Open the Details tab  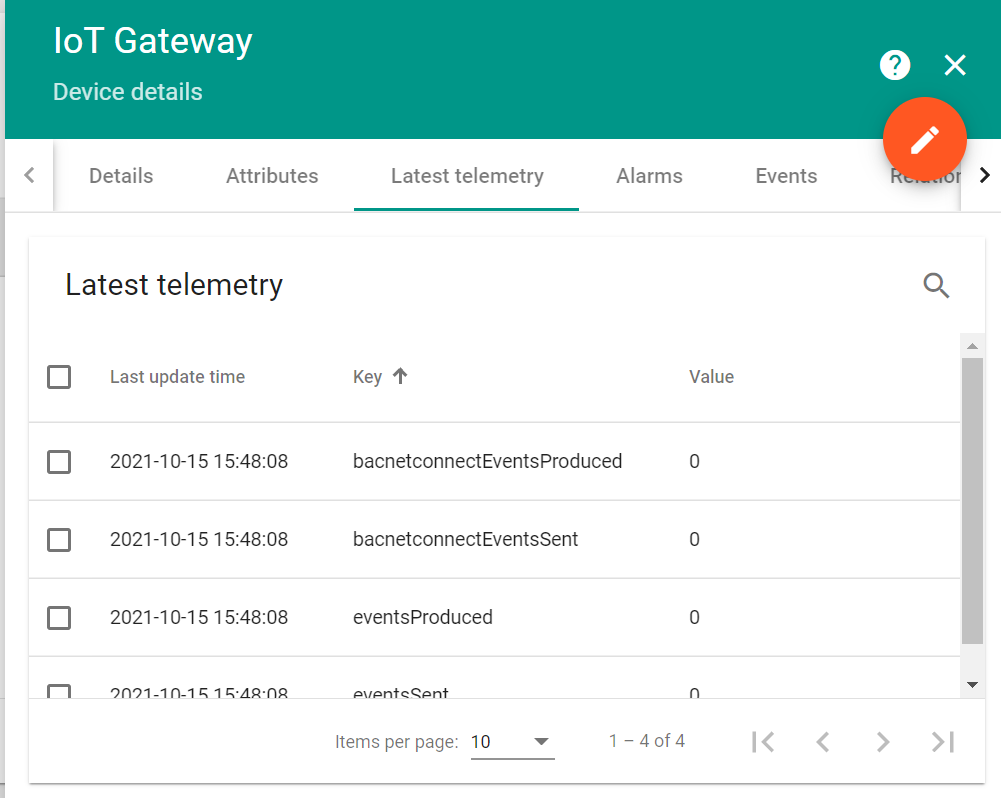120,175
